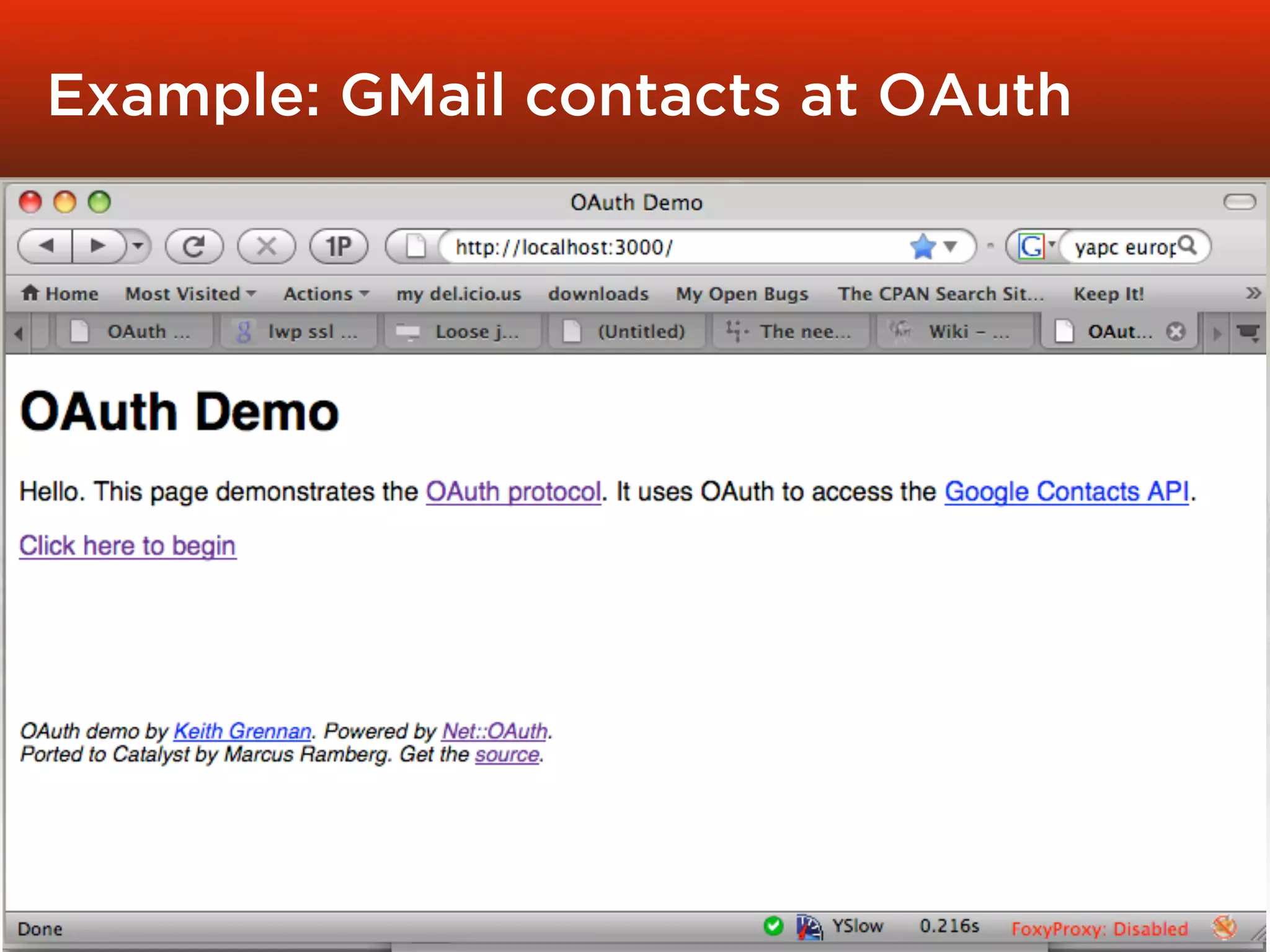
Task: Stop loading with the X button
Action: (x=267, y=247)
